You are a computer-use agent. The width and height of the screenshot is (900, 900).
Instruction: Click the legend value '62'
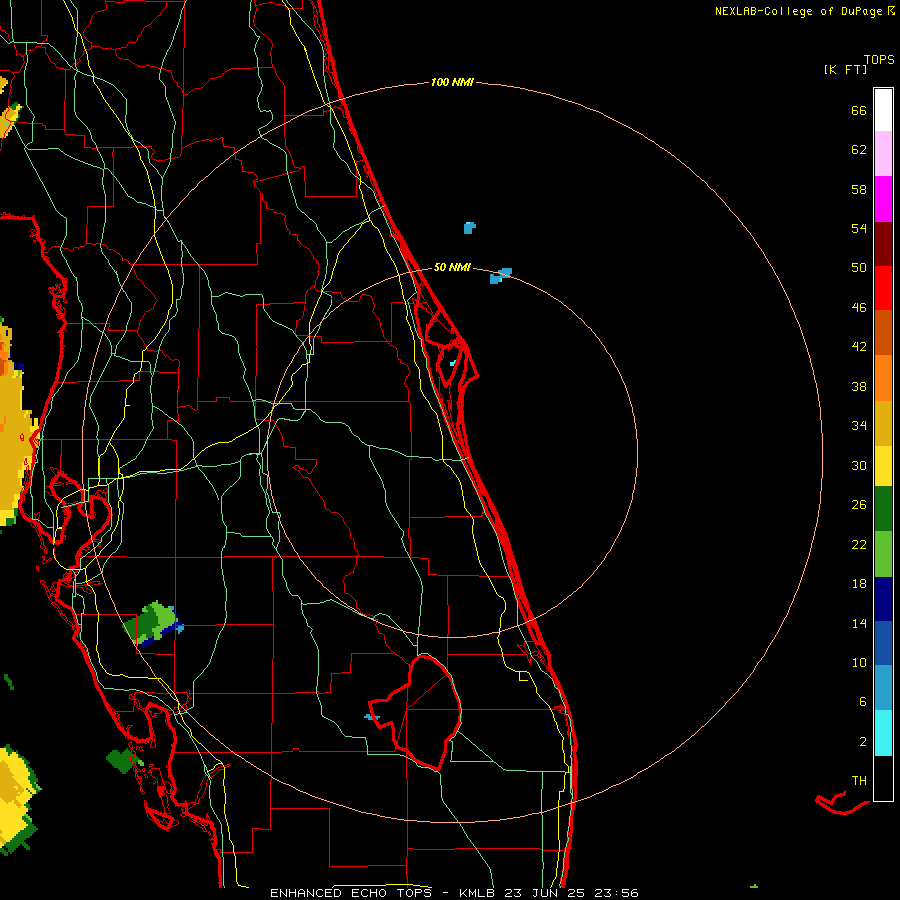click(x=859, y=150)
